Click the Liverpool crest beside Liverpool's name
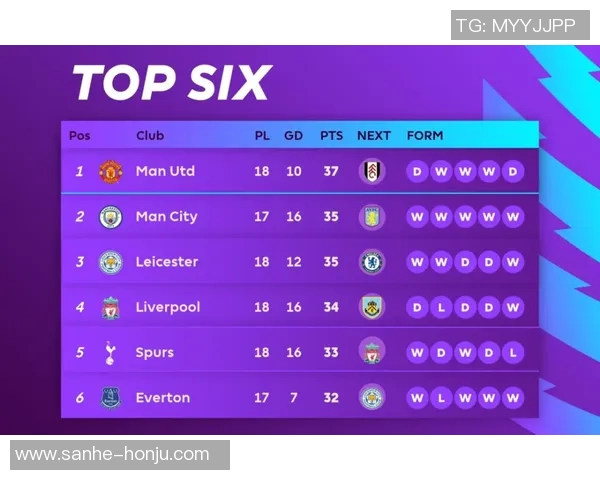Viewport: 600px width, 480px height. 110,307
